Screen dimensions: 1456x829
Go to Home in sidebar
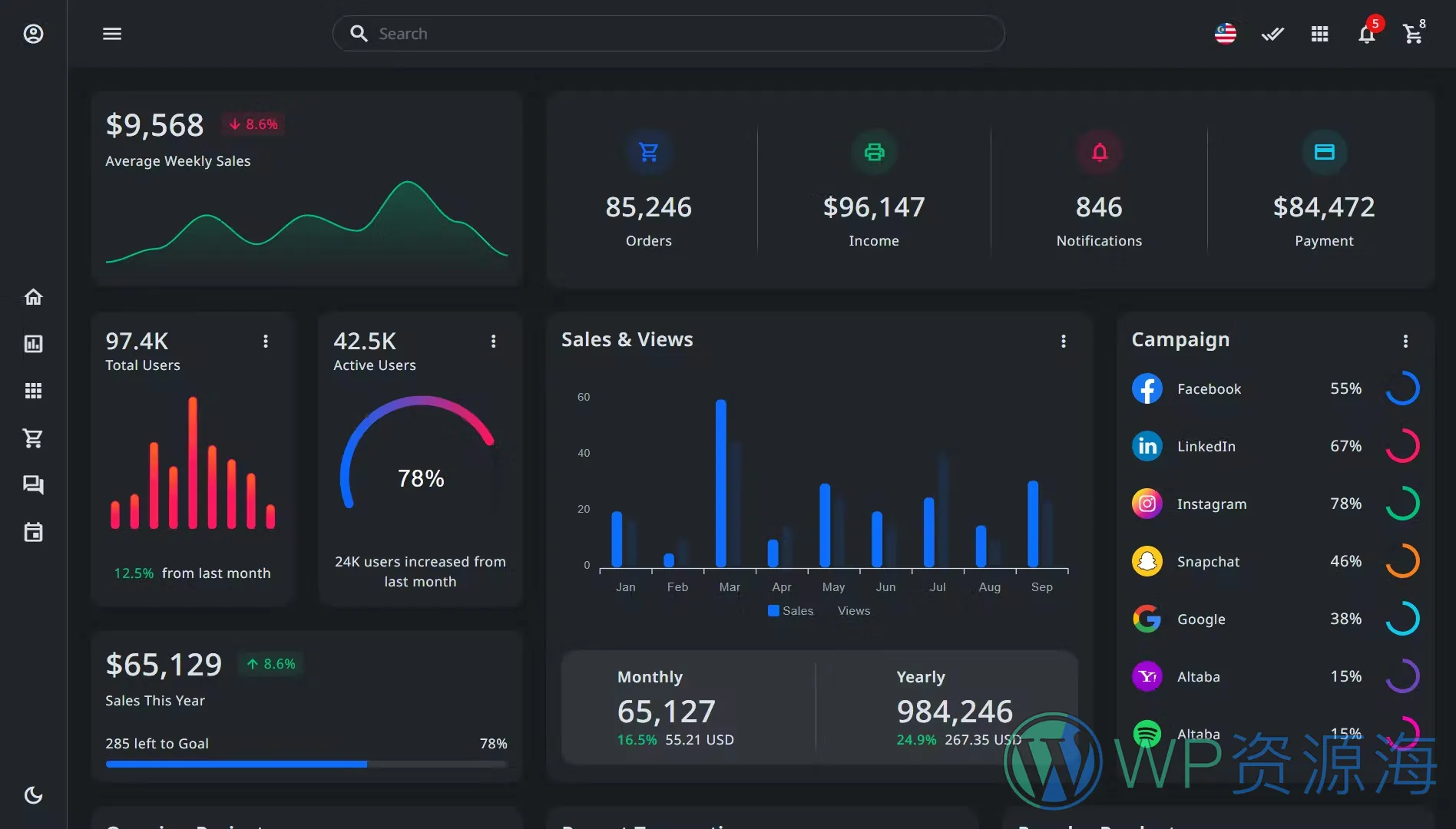(33, 296)
